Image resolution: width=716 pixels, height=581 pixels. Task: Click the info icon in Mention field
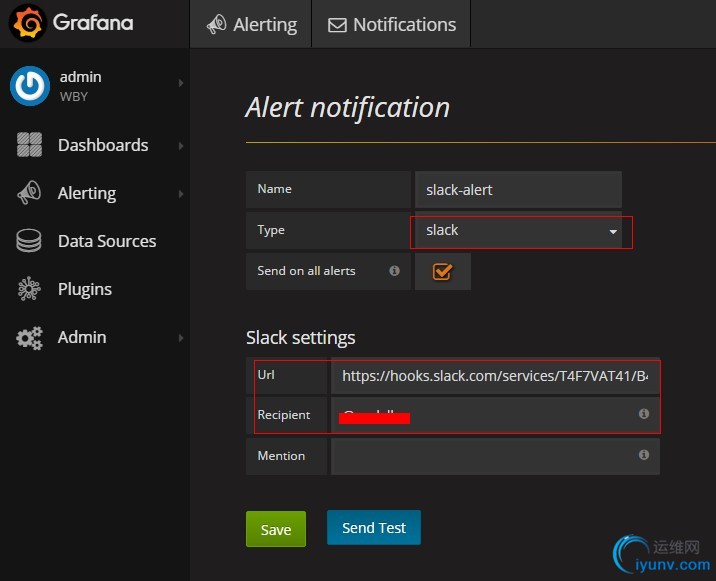(644, 455)
